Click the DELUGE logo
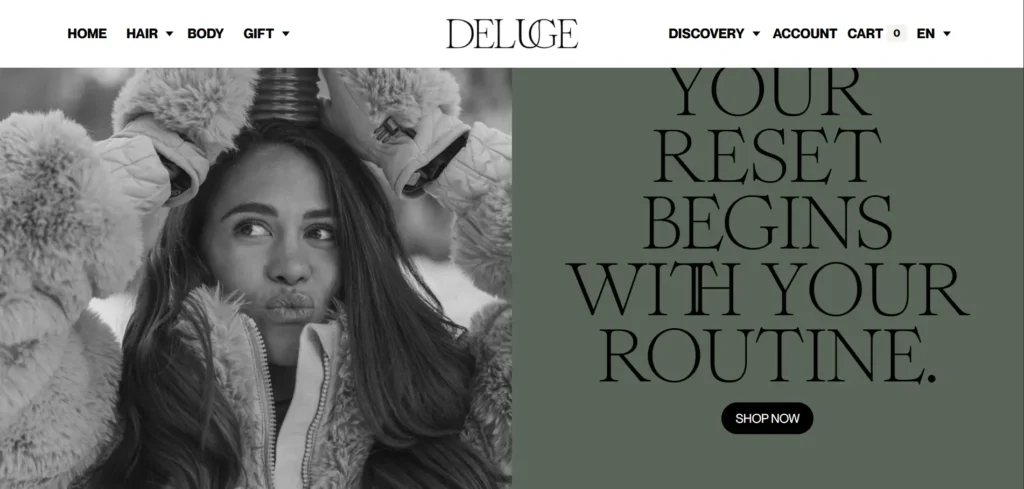This screenshot has height=489, width=1024. (512, 34)
